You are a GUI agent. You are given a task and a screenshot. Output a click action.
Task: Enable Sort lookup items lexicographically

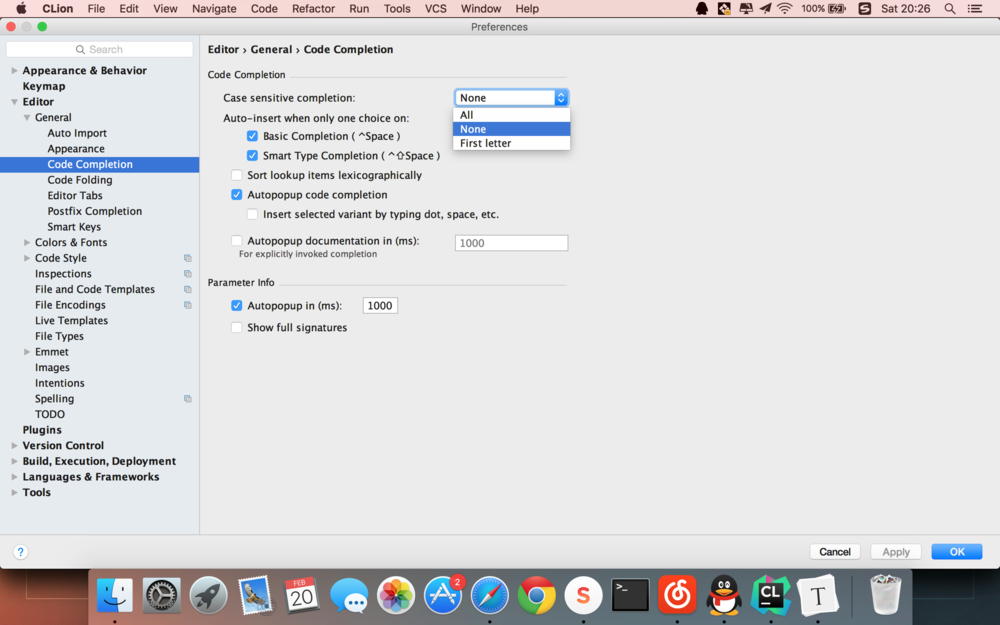tap(237, 175)
